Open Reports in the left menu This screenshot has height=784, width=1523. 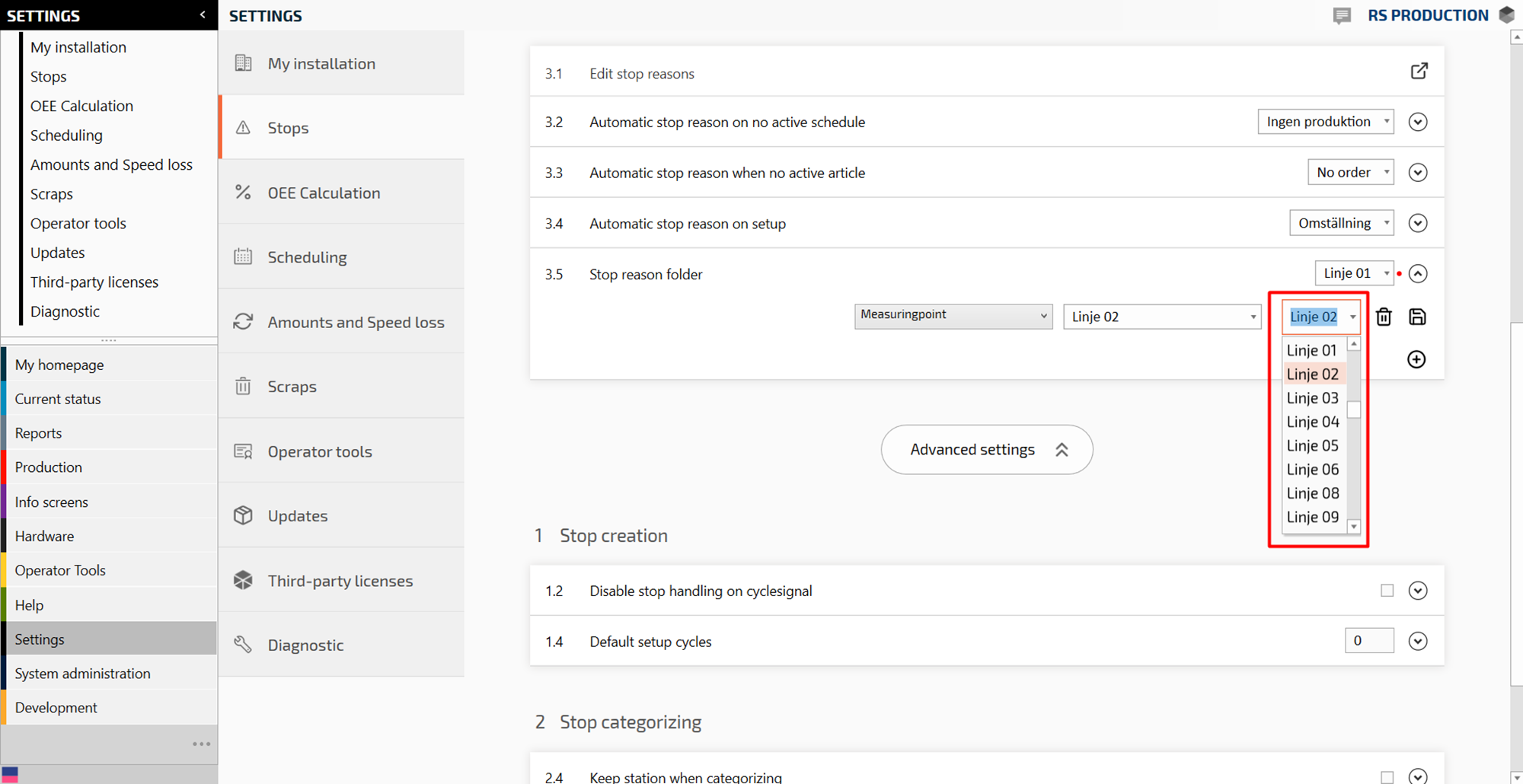(x=38, y=433)
